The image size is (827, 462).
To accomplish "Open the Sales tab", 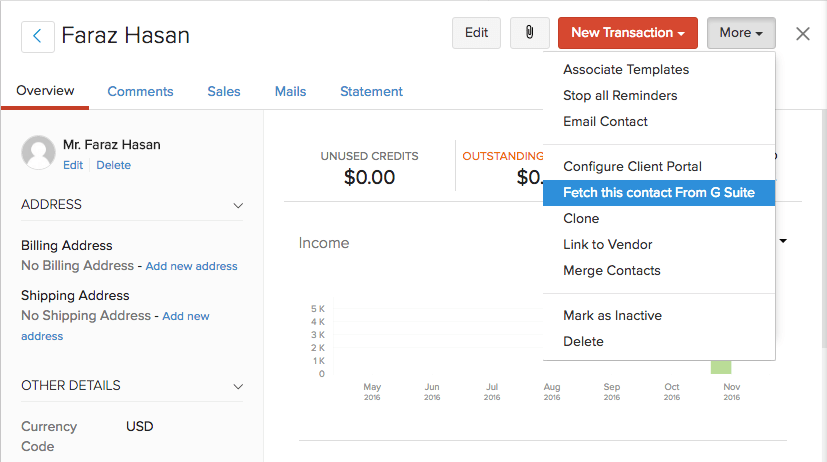I will click(x=224, y=91).
